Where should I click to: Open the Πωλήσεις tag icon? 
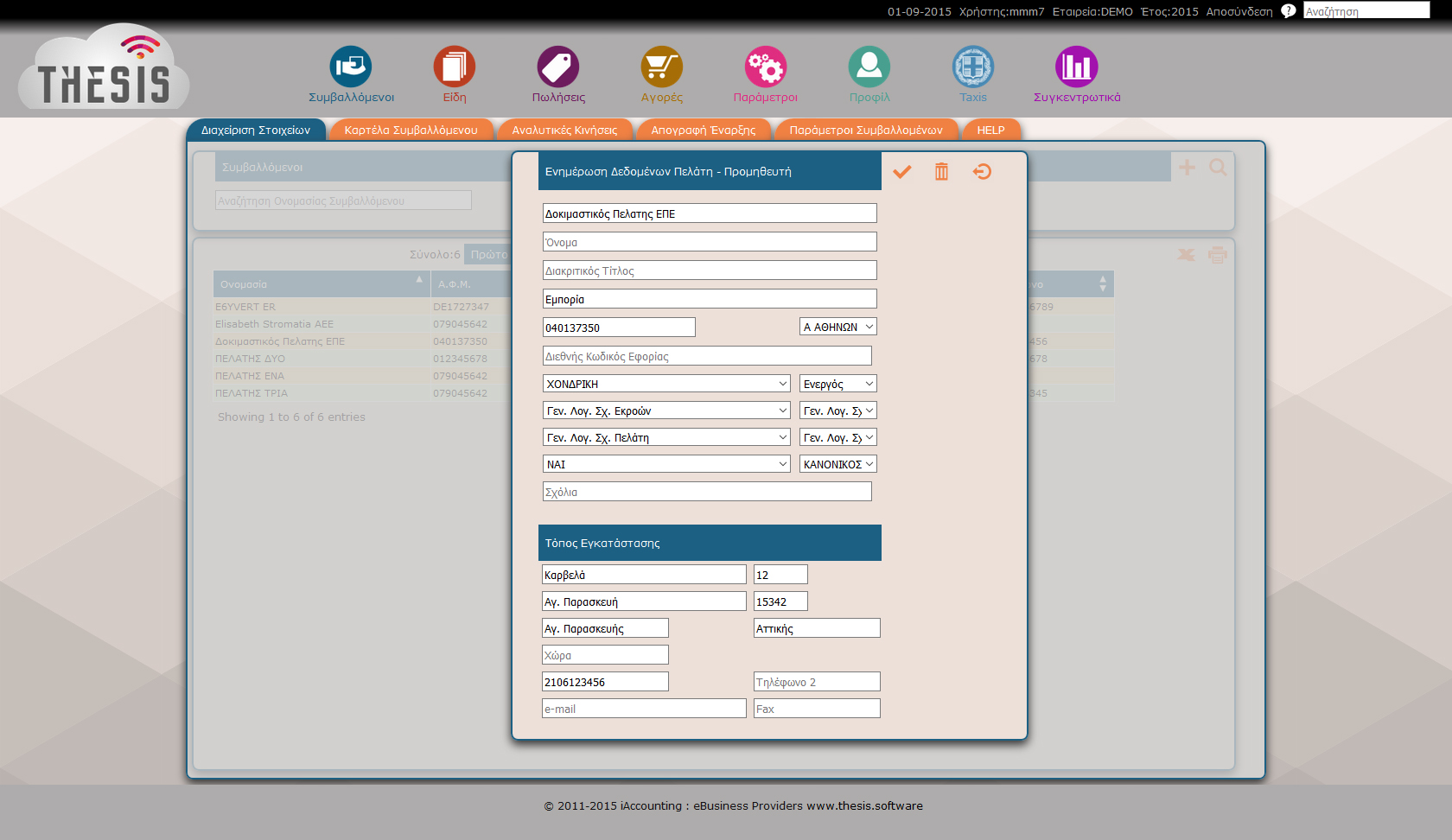point(558,67)
